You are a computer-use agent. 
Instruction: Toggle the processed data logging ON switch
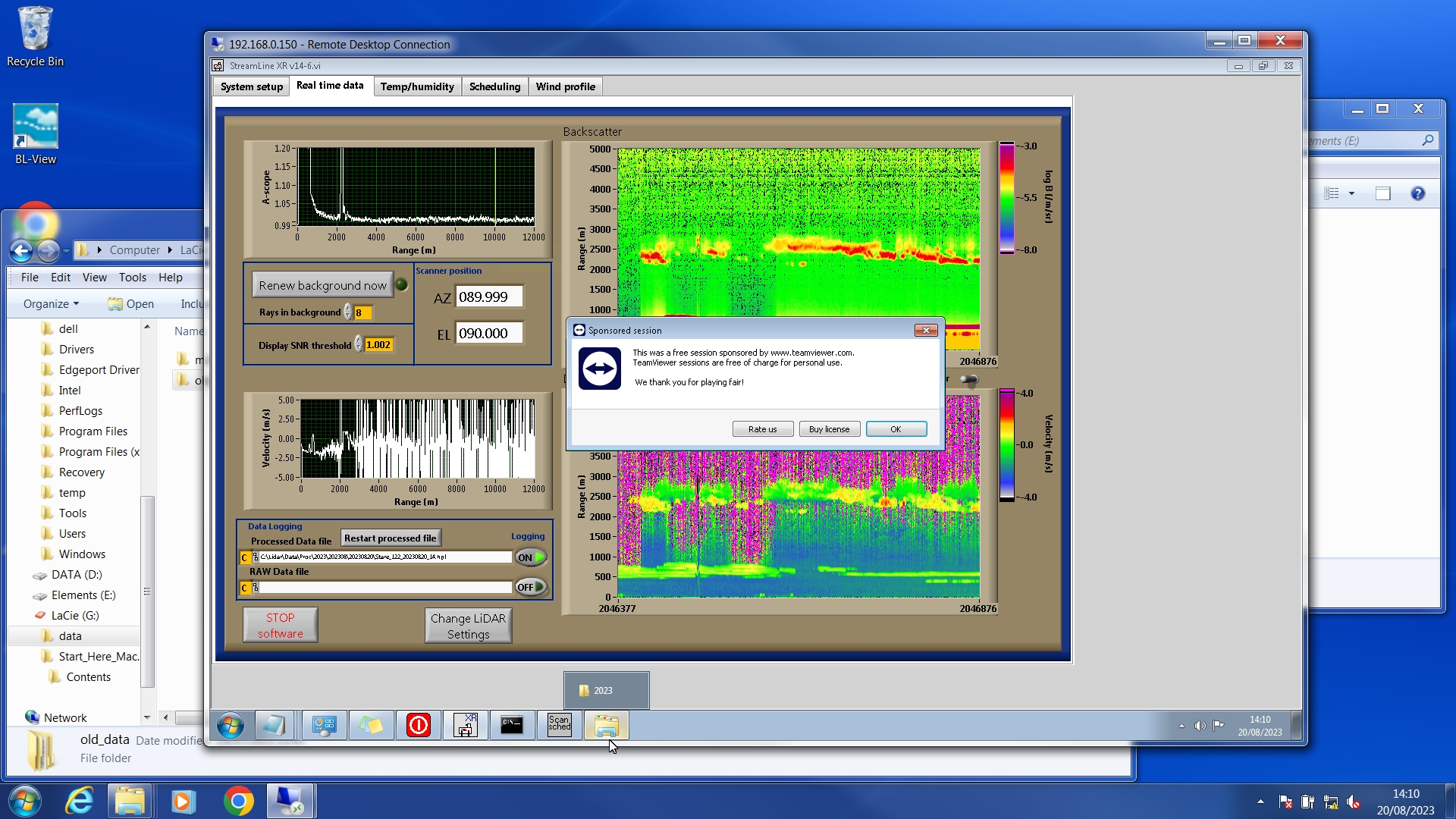coord(531,557)
